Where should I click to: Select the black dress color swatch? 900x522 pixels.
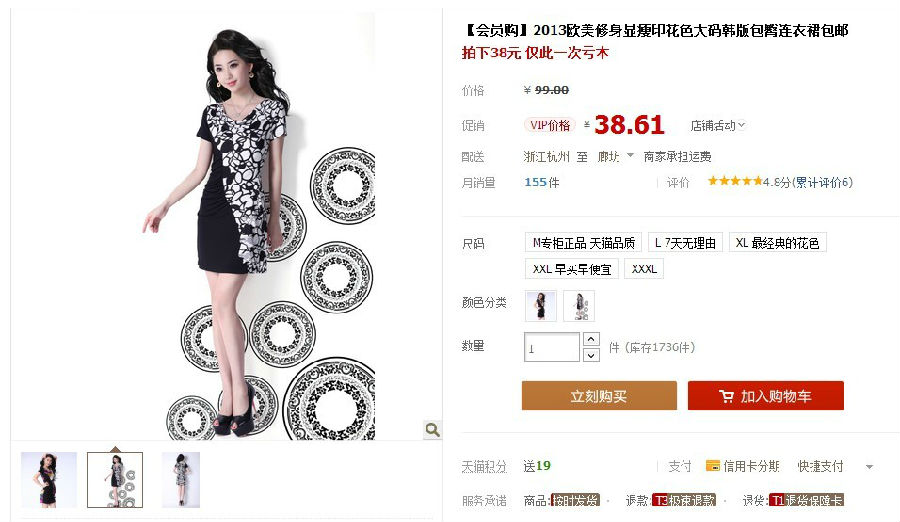[540, 306]
